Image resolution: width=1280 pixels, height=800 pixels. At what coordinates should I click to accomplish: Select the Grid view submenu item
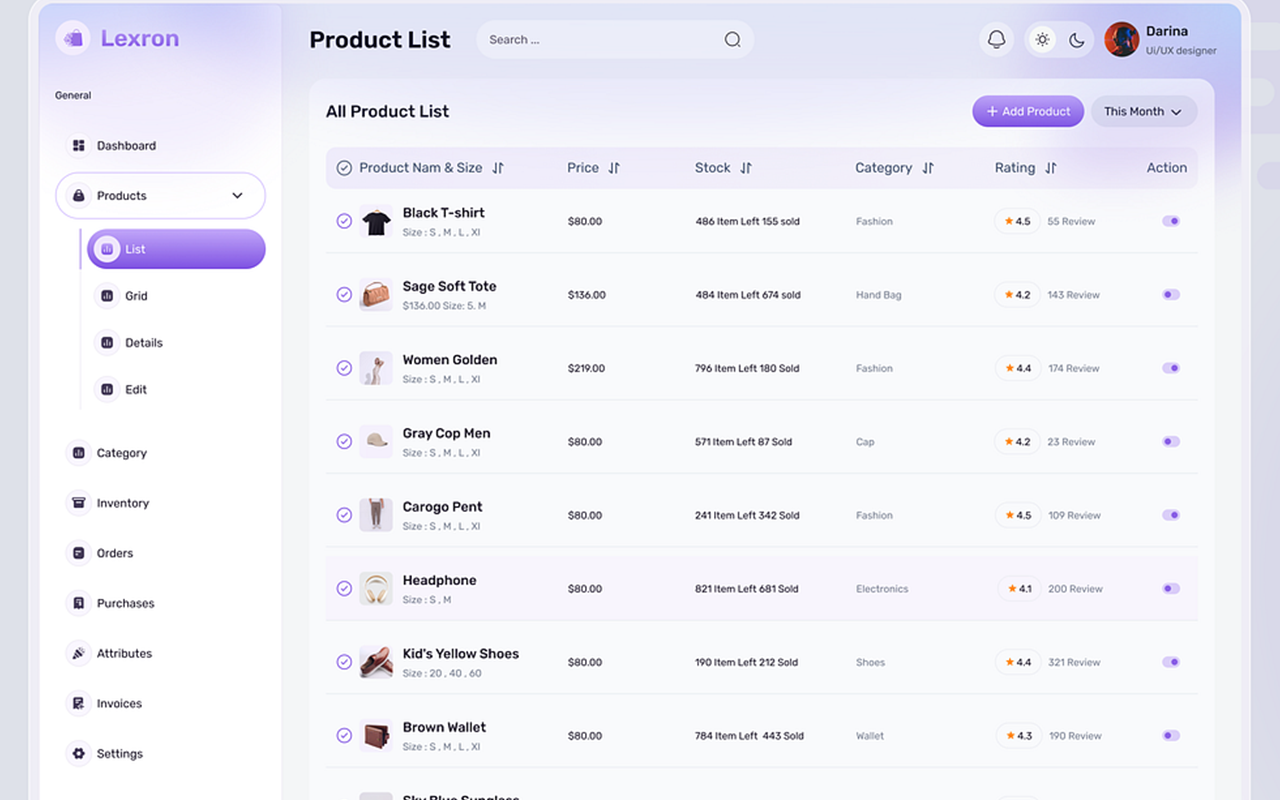point(136,296)
